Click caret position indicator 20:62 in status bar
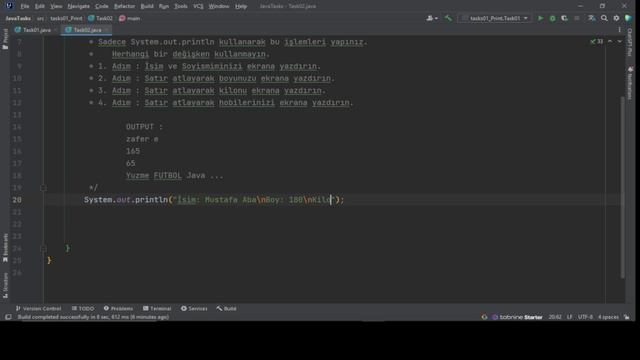This screenshot has width=640, height=360. (x=555, y=317)
